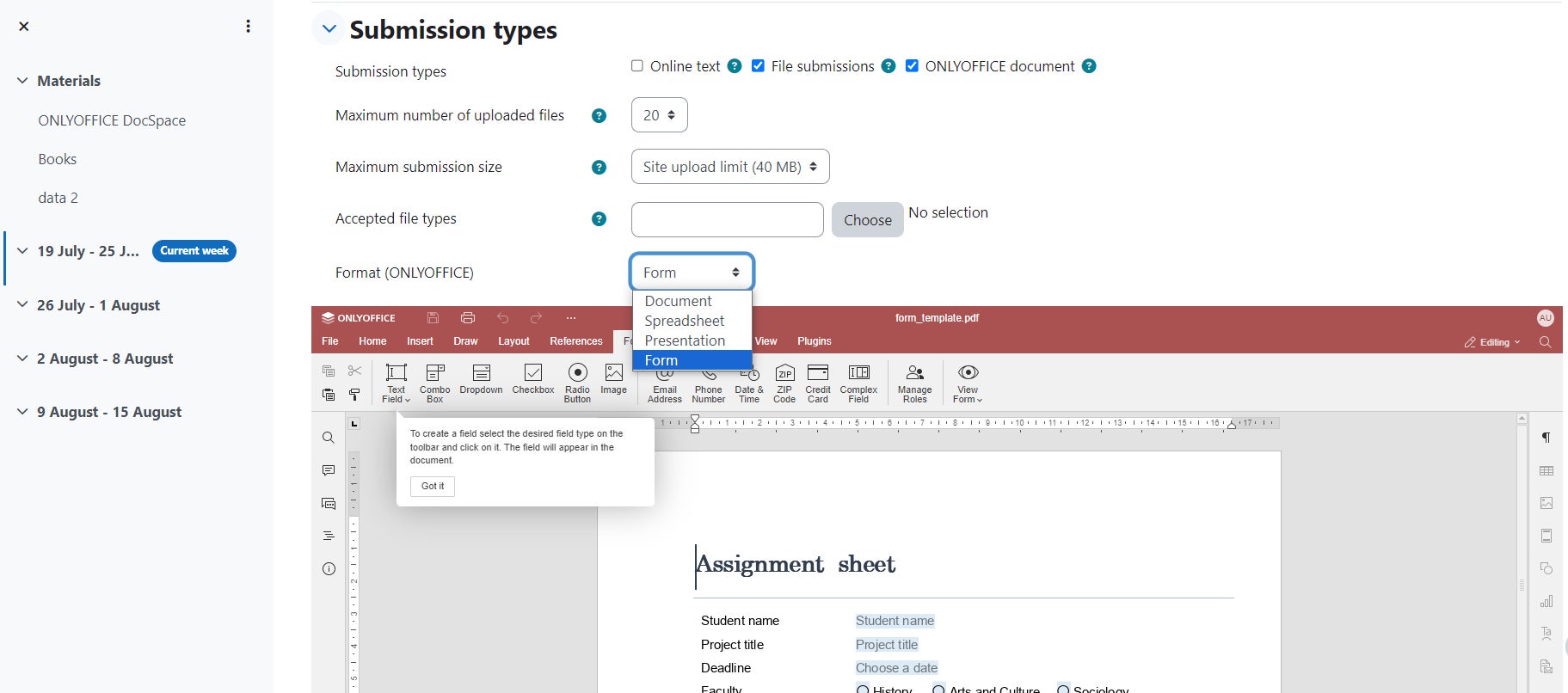Uncheck the File submissions checkbox

point(758,66)
